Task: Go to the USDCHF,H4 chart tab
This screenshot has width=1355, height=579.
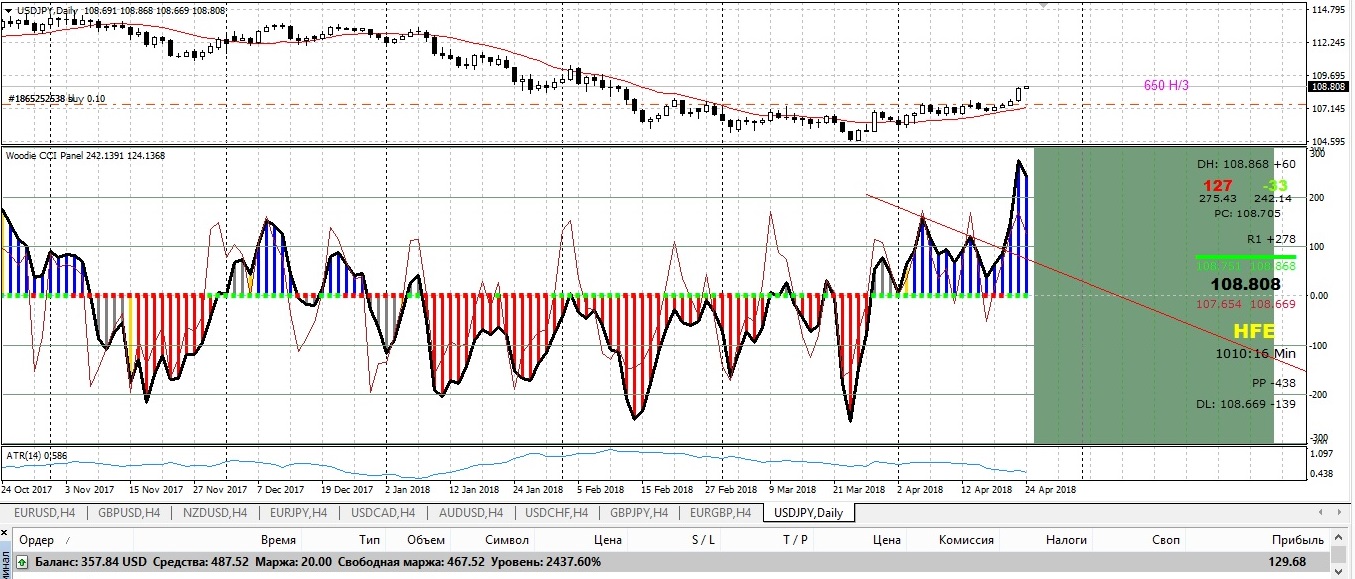Action: click(556, 513)
